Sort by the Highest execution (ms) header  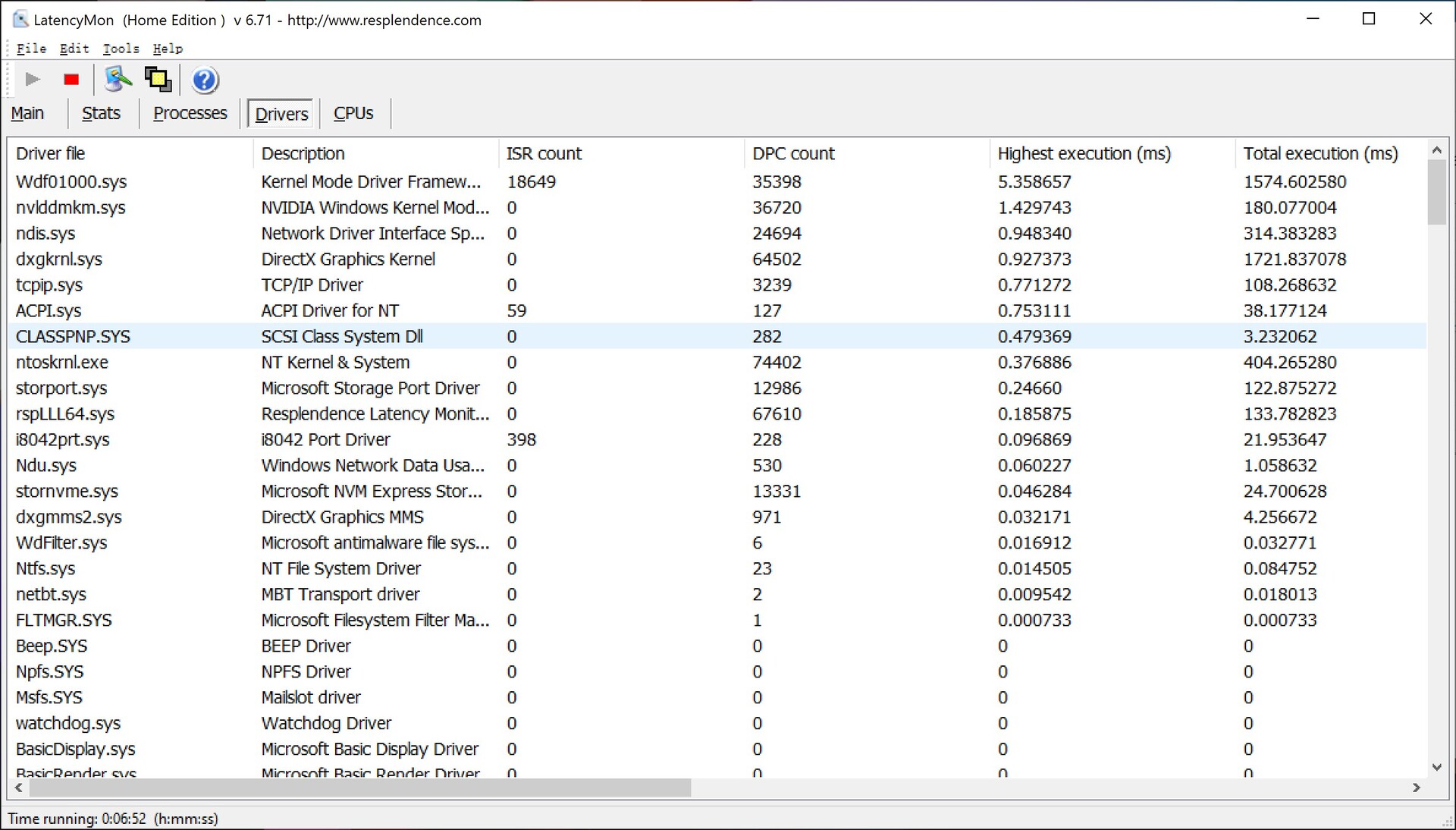[x=1084, y=154]
